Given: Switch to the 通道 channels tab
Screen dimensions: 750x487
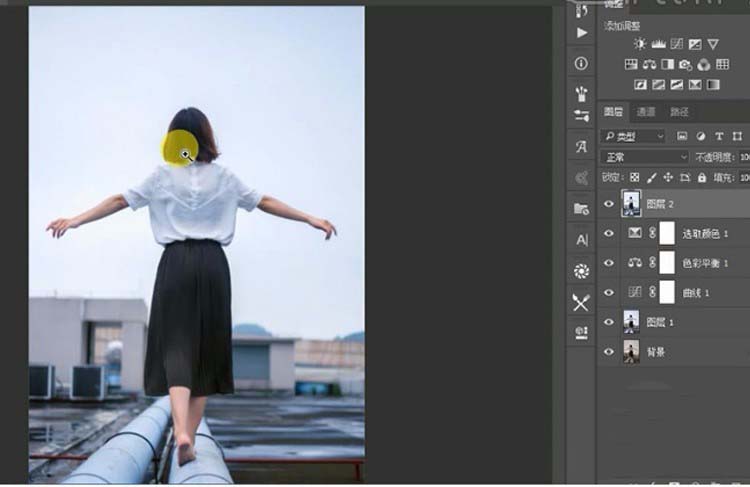Looking at the screenshot, I should click(646, 112).
